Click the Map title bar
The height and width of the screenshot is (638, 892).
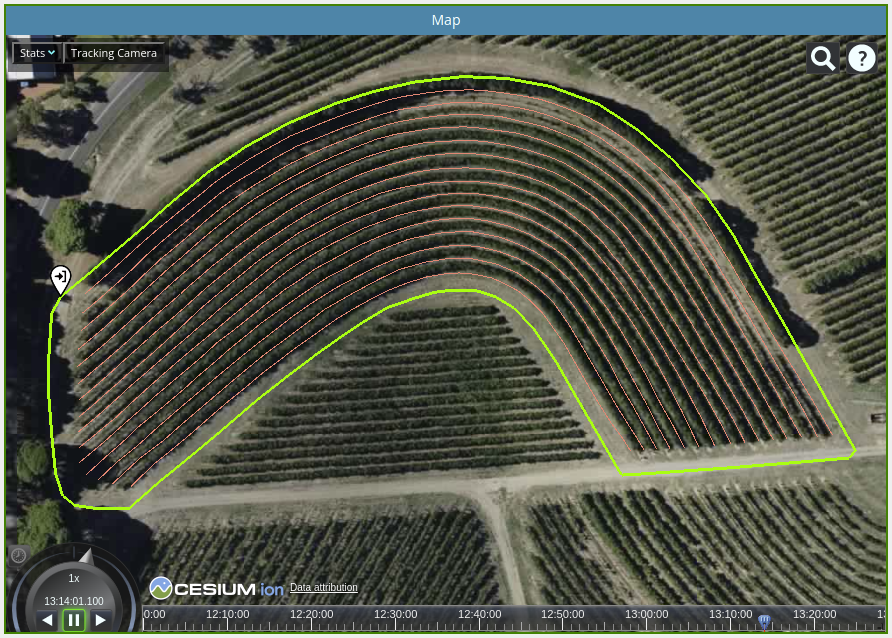(446, 20)
